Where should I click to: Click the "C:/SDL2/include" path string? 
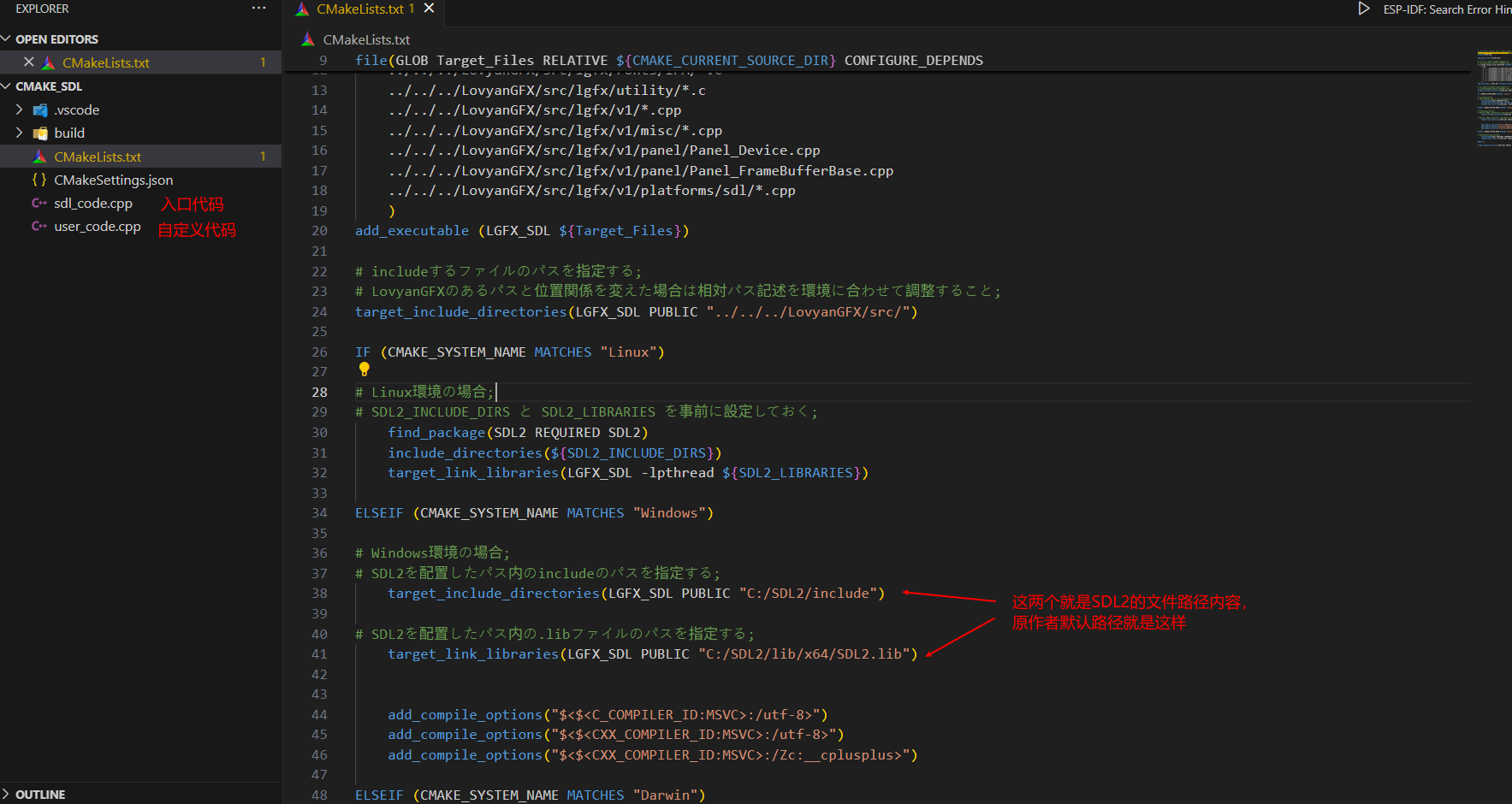808,594
